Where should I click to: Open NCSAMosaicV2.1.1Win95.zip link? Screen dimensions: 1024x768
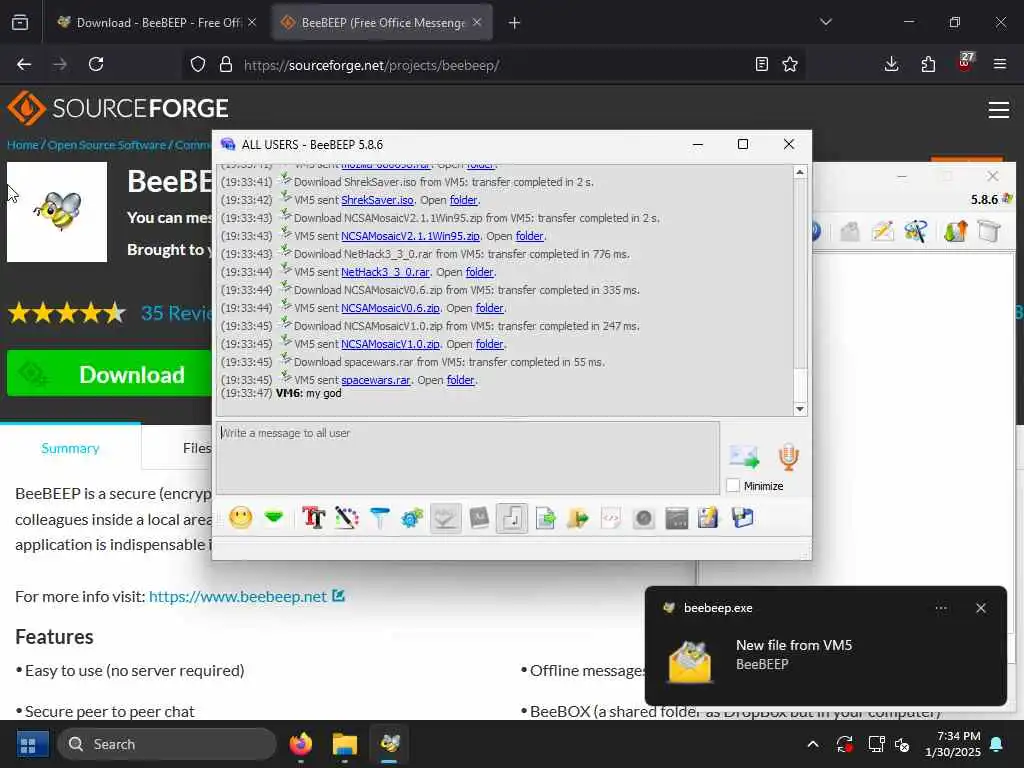(410, 236)
